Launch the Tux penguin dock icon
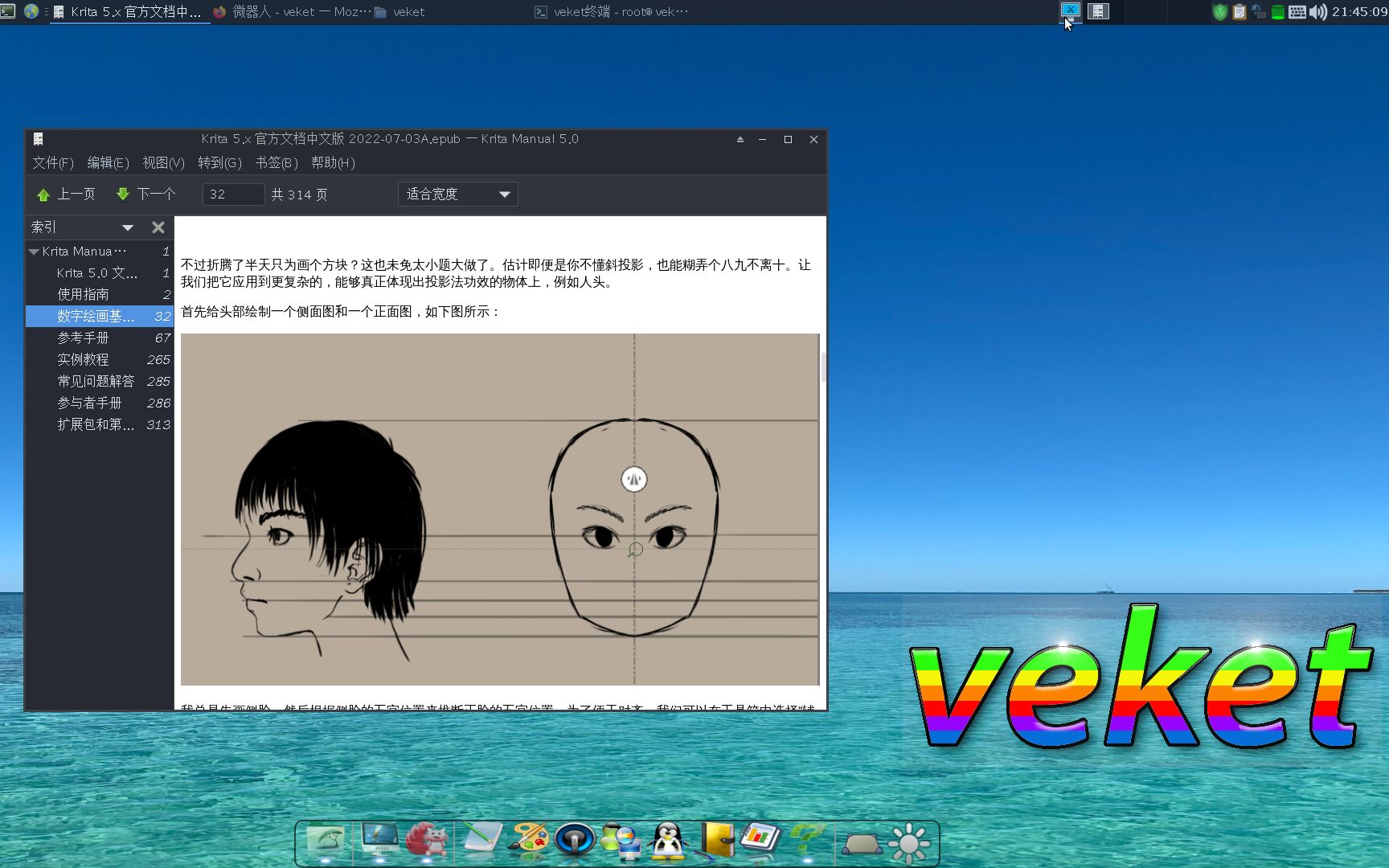The height and width of the screenshot is (868, 1389). tap(669, 841)
